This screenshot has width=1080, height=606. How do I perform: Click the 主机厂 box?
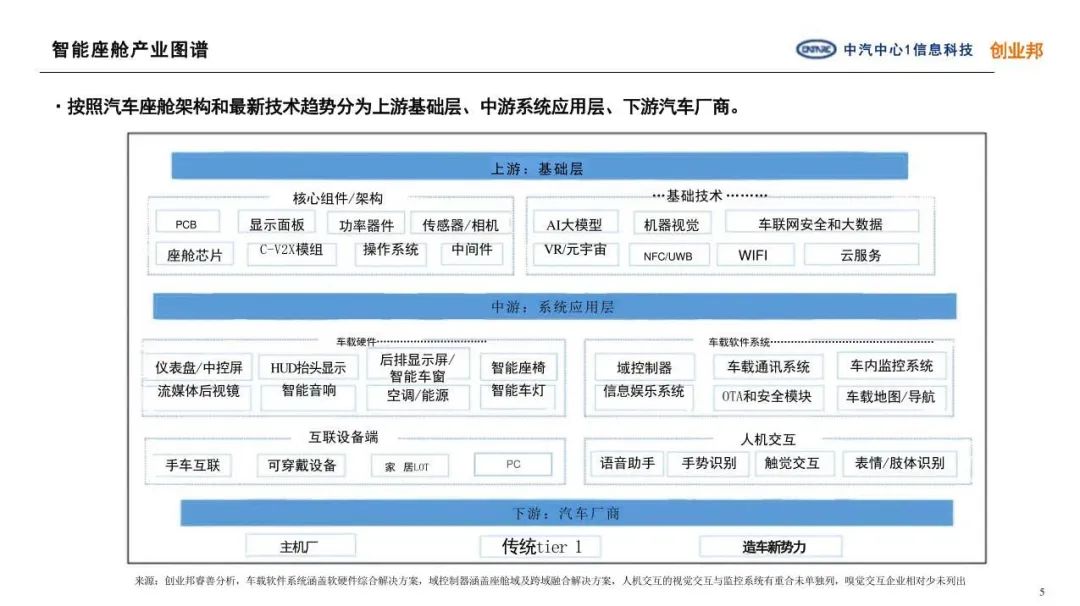pyautogui.click(x=300, y=545)
